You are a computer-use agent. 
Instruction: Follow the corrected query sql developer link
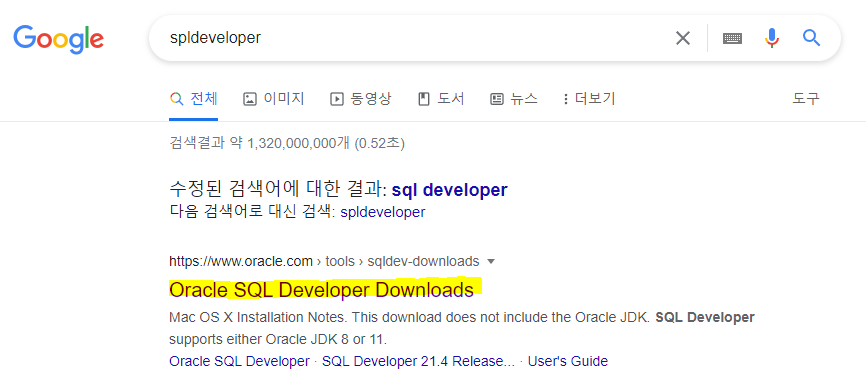click(450, 190)
